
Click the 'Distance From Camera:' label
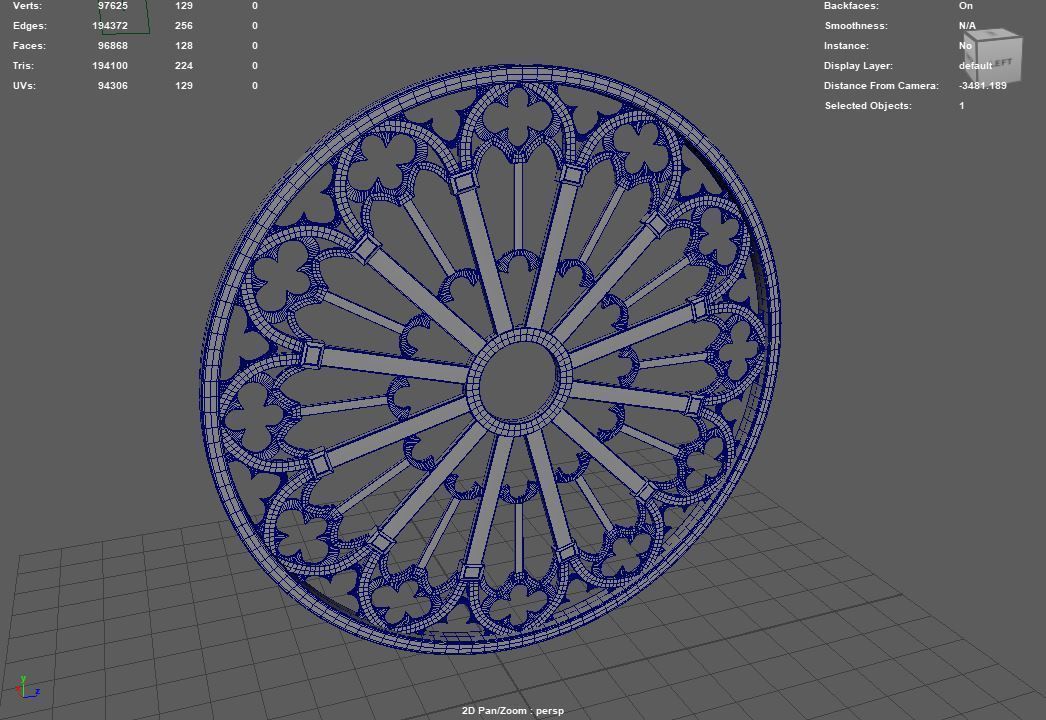point(881,85)
